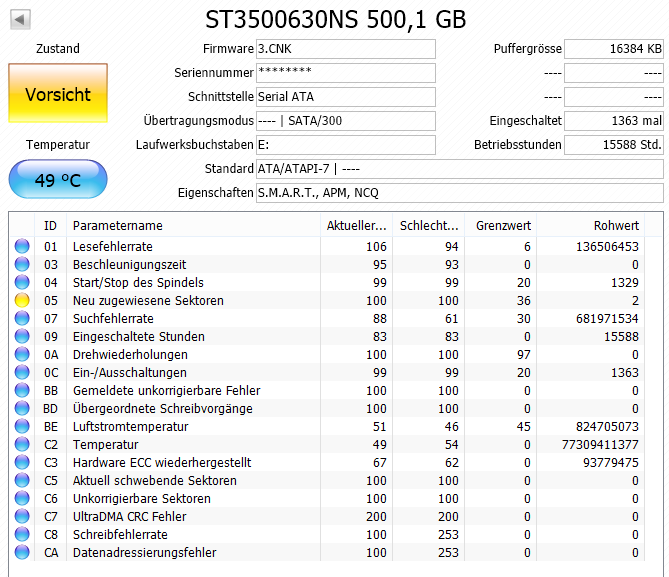Click the blue status icon for Eingeschaltete Stunden
This screenshot has height=577, width=669.
click(22, 336)
